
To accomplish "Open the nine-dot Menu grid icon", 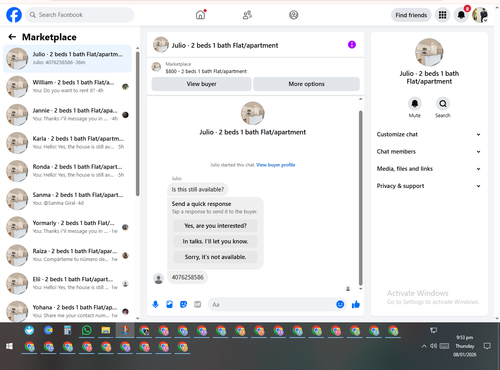I will 442,15.
